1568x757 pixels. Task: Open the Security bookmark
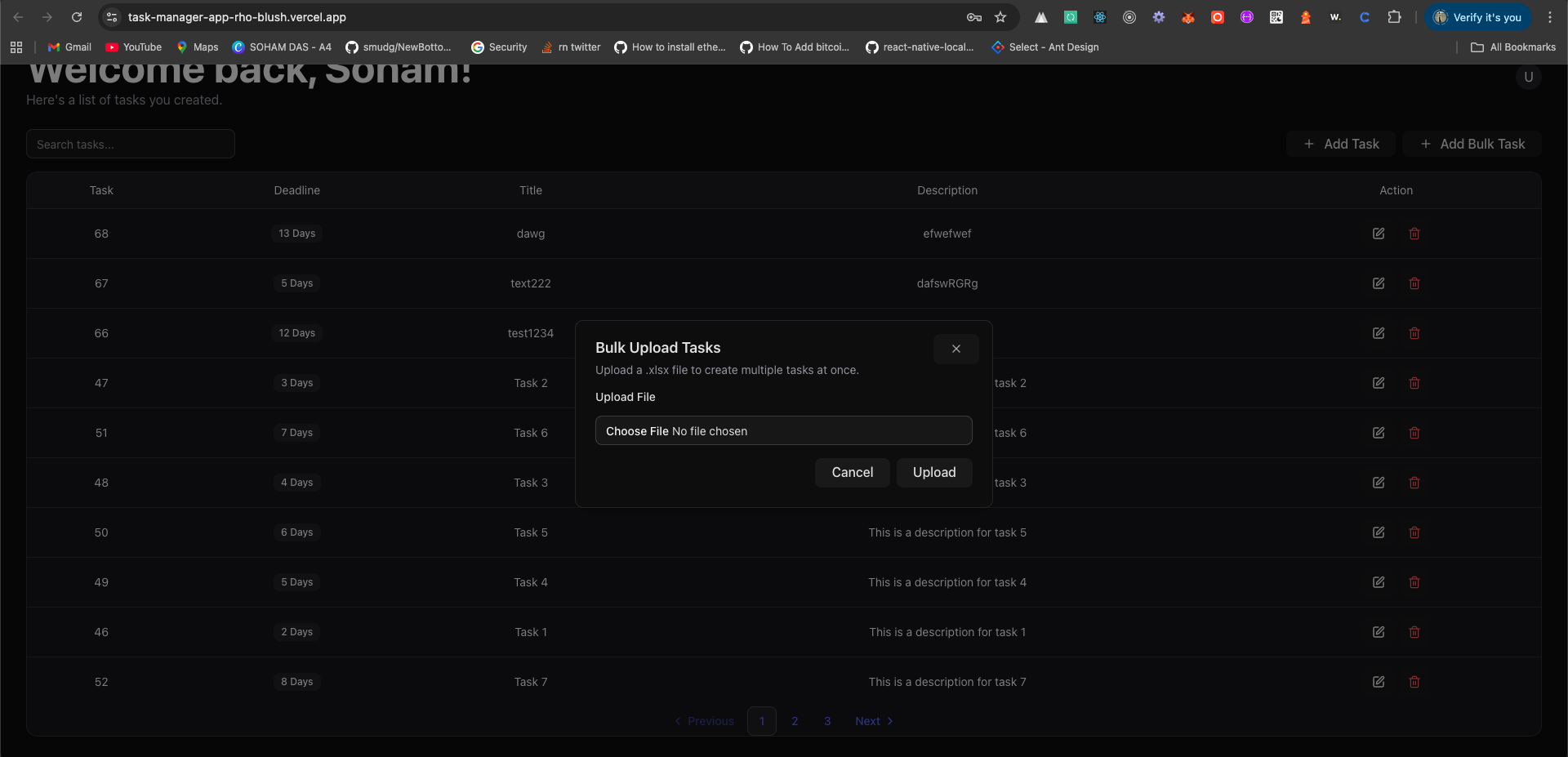499,47
